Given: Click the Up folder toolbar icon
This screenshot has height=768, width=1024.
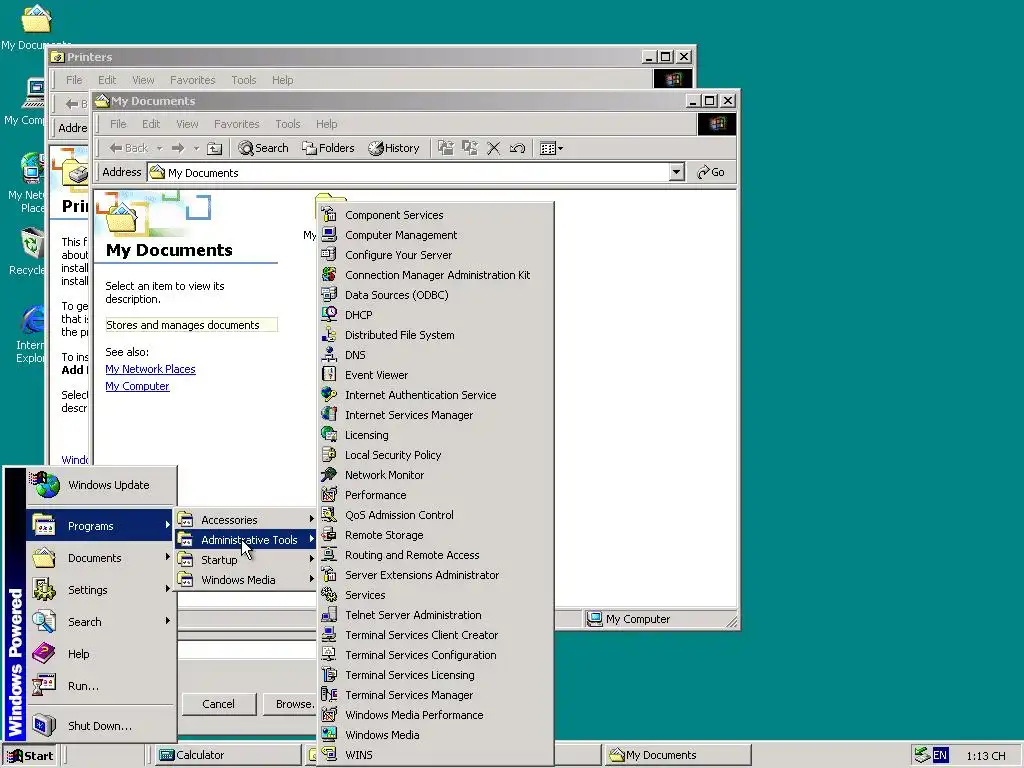Looking at the screenshot, I should click(x=214, y=148).
